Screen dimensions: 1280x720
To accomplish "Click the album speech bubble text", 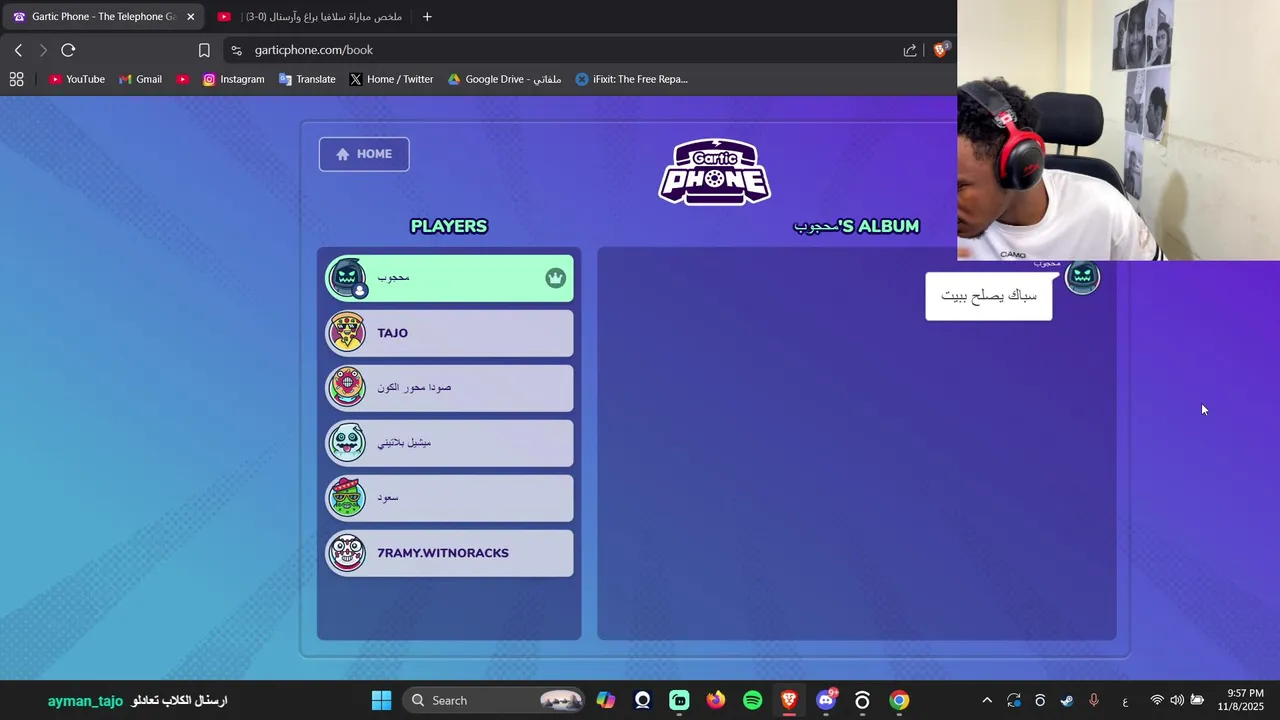I will tap(988, 296).
